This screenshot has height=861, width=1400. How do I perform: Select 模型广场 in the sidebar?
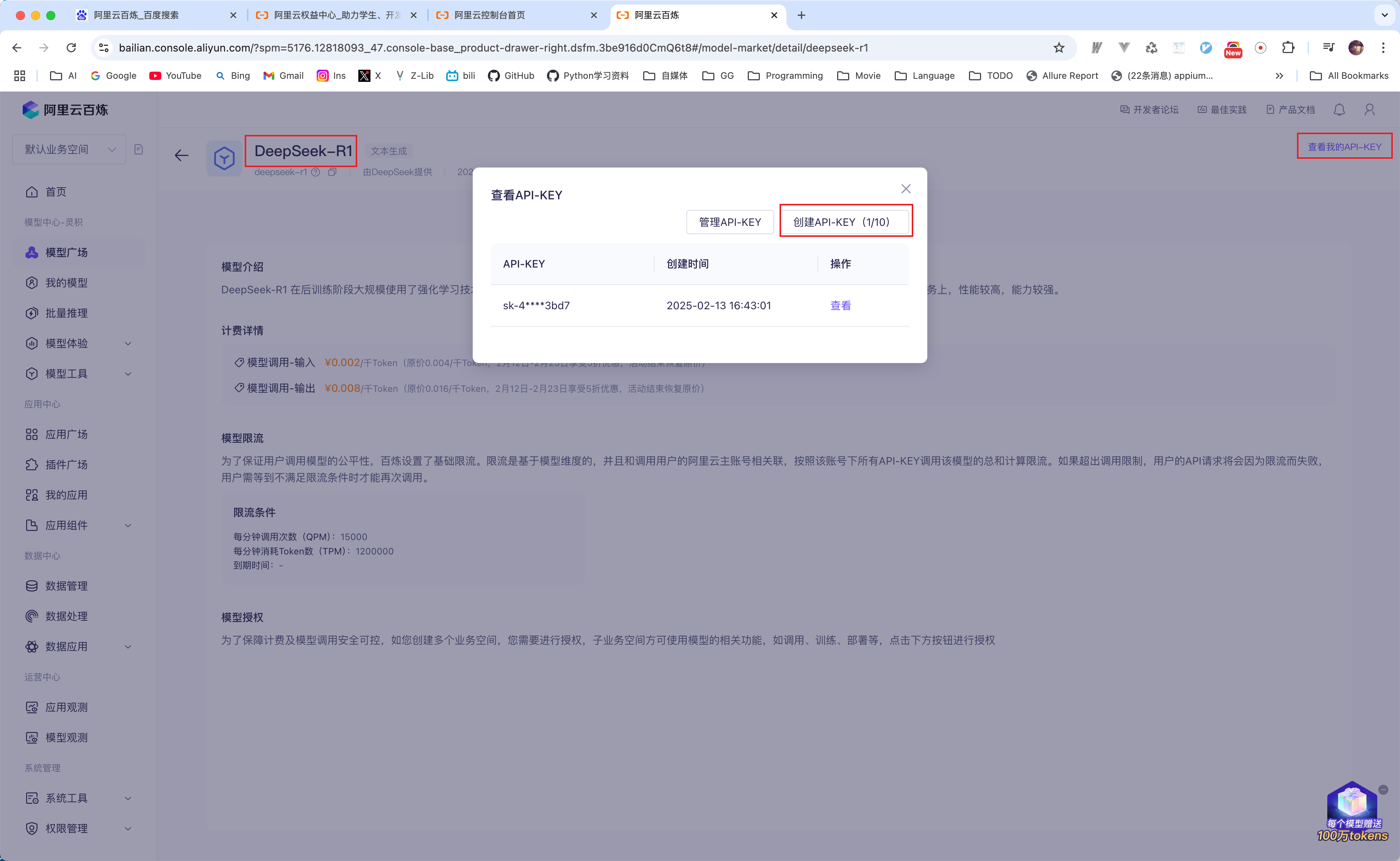(x=78, y=252)
